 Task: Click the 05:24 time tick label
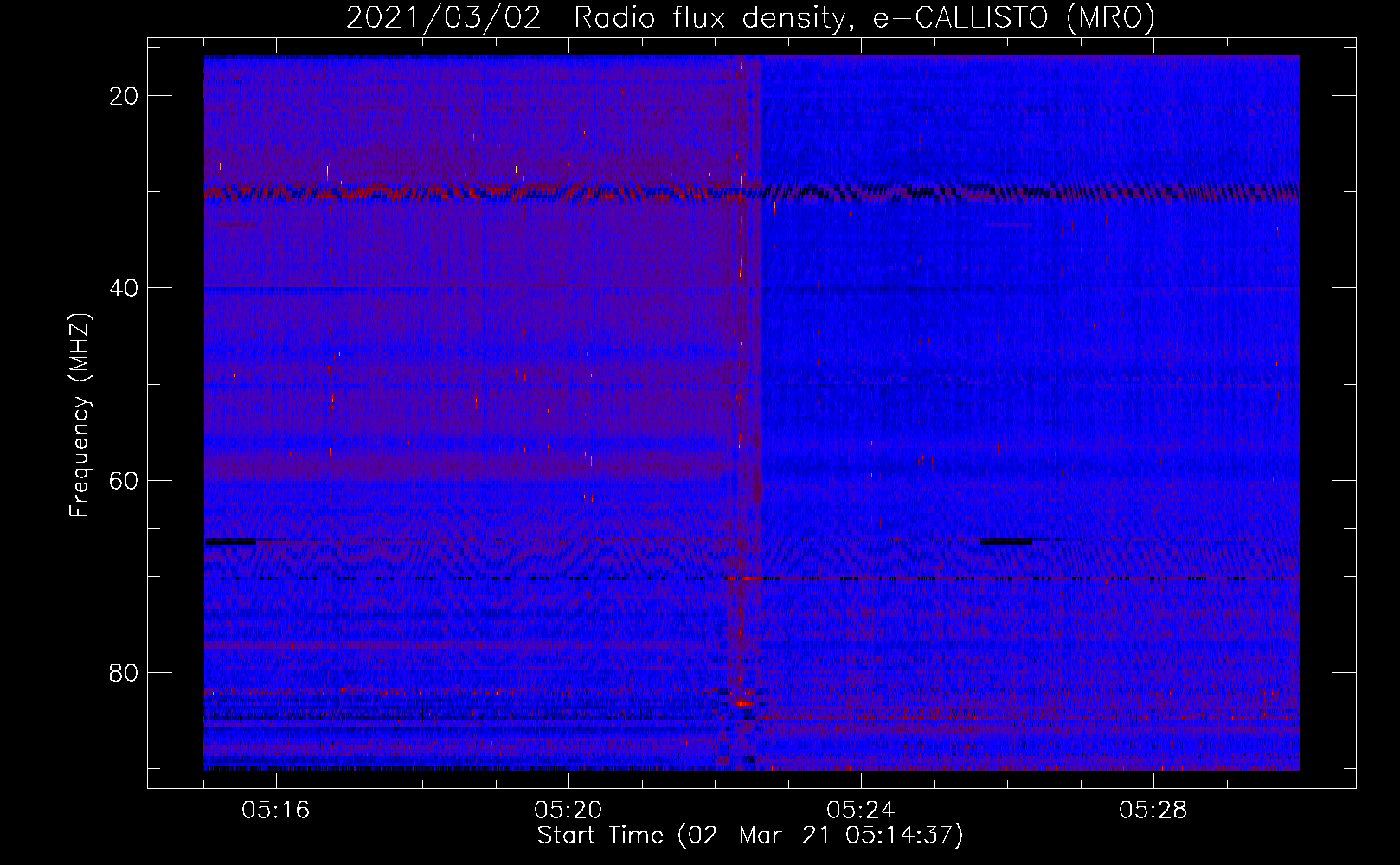[x=861, y=811]
